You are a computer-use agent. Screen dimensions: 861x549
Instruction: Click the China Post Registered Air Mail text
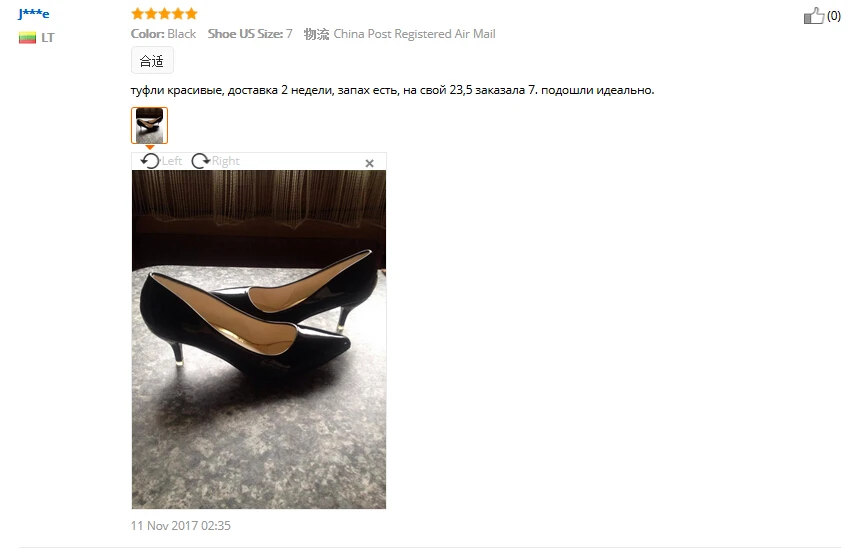click(415, 34)
